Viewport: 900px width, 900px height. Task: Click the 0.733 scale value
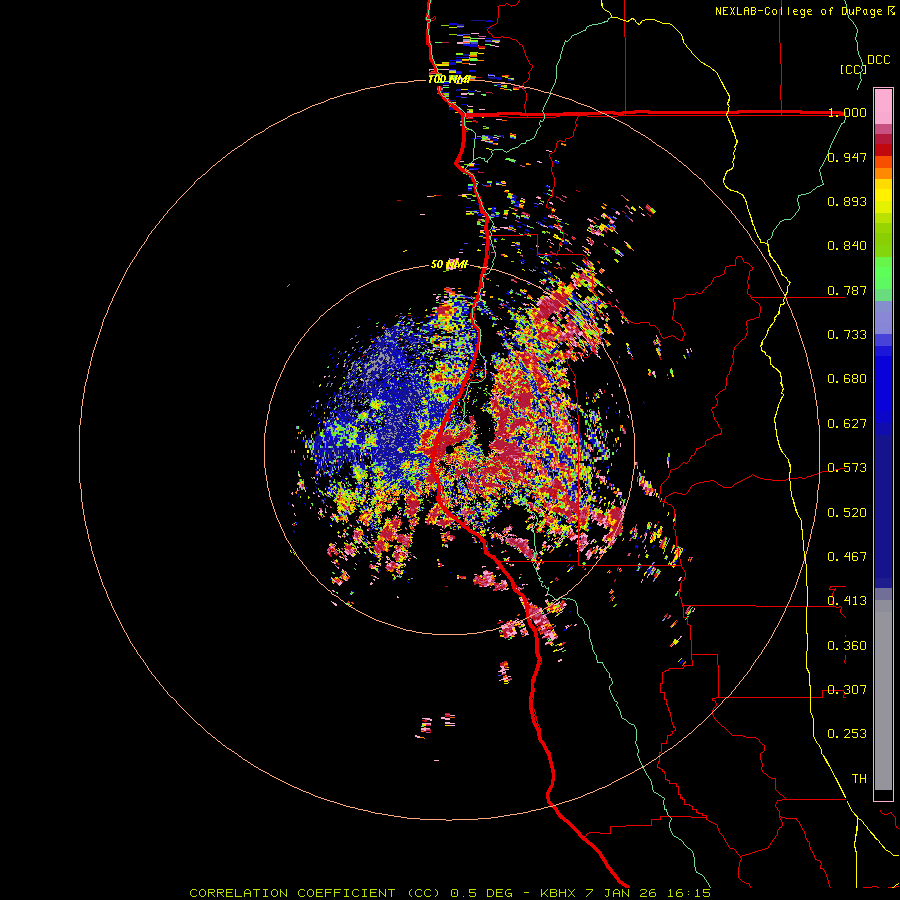(x=847, y=335)
